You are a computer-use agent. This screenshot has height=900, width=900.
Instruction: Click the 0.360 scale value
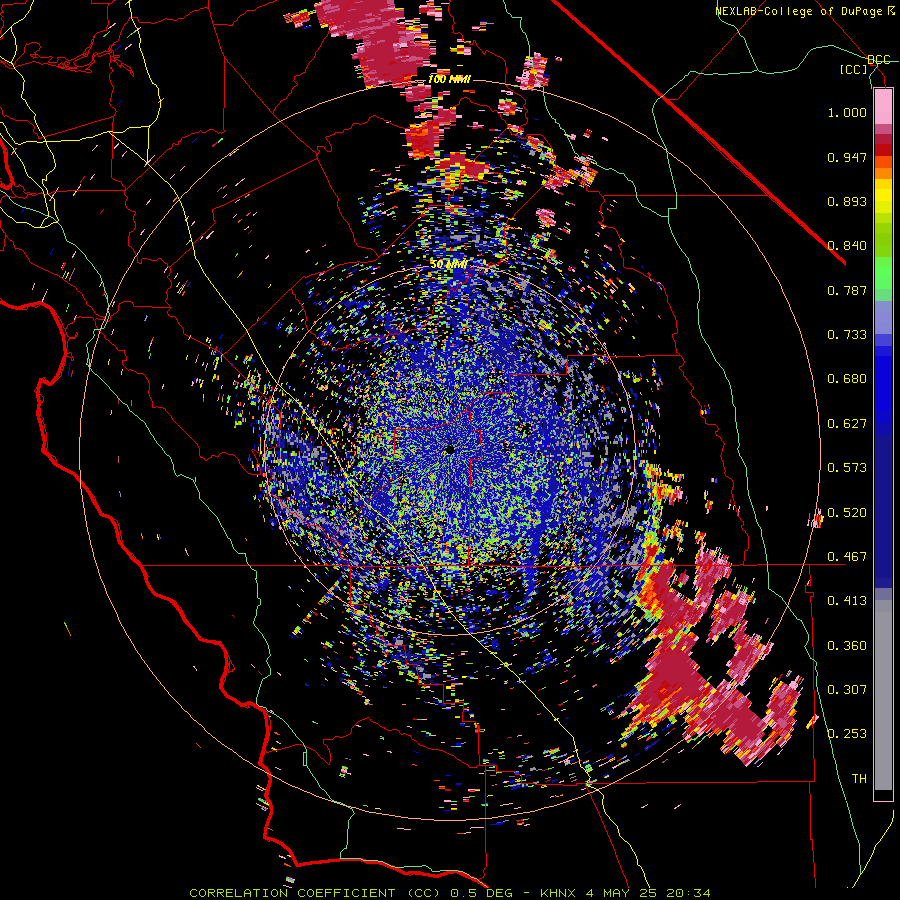(847, 646)
